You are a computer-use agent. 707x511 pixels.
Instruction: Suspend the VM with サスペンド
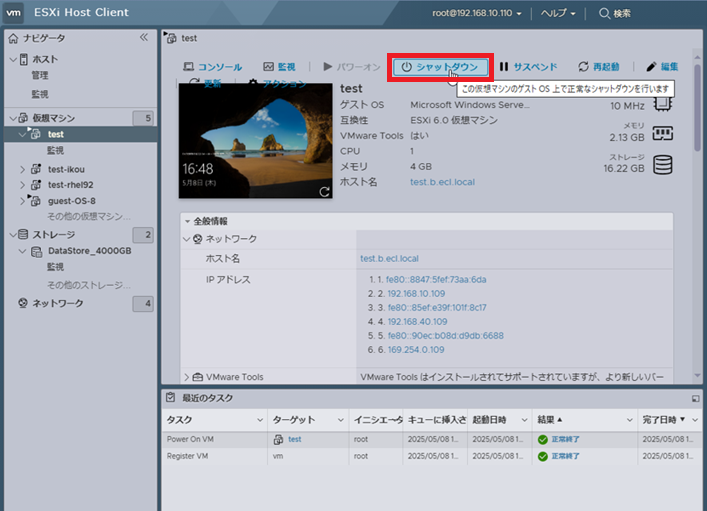tap(528, 67)
